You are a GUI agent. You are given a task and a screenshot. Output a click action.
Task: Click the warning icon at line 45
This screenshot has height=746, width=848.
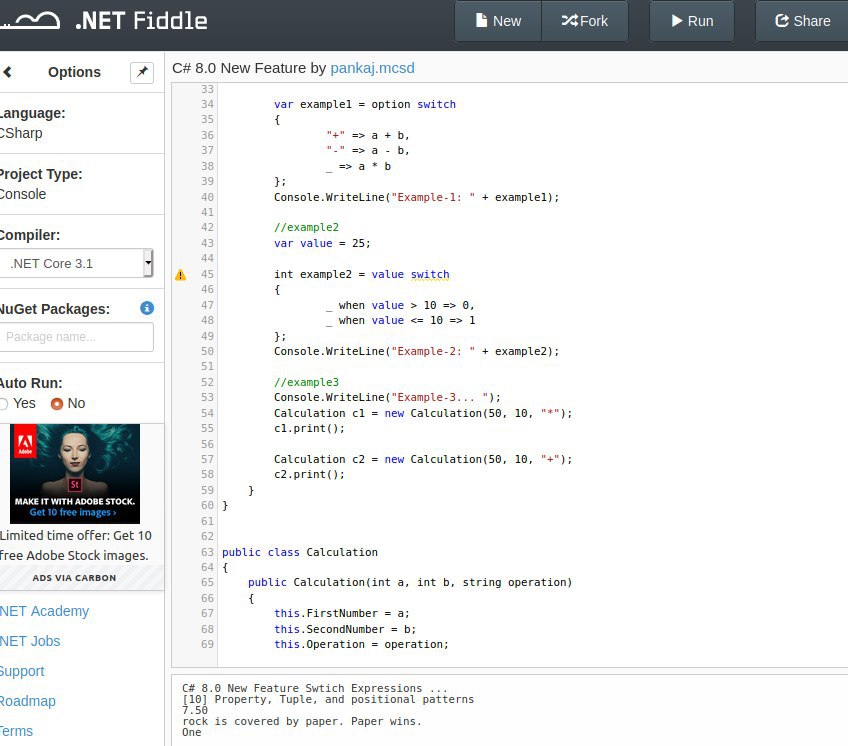coord(180,275)
